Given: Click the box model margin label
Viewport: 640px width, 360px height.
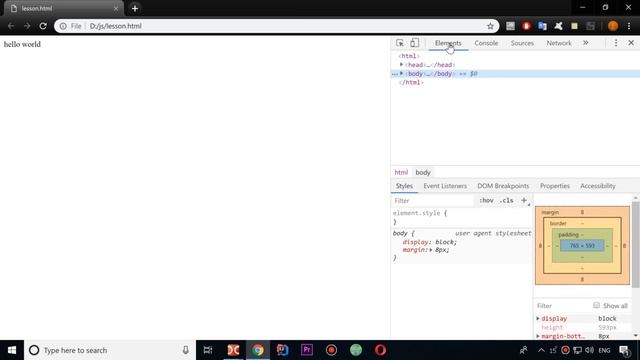Looking at the screenshot, I should 550,212.
